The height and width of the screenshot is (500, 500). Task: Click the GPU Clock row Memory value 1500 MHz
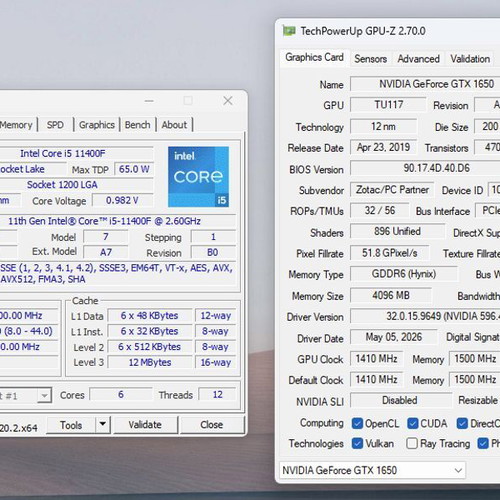coord(475,359)
